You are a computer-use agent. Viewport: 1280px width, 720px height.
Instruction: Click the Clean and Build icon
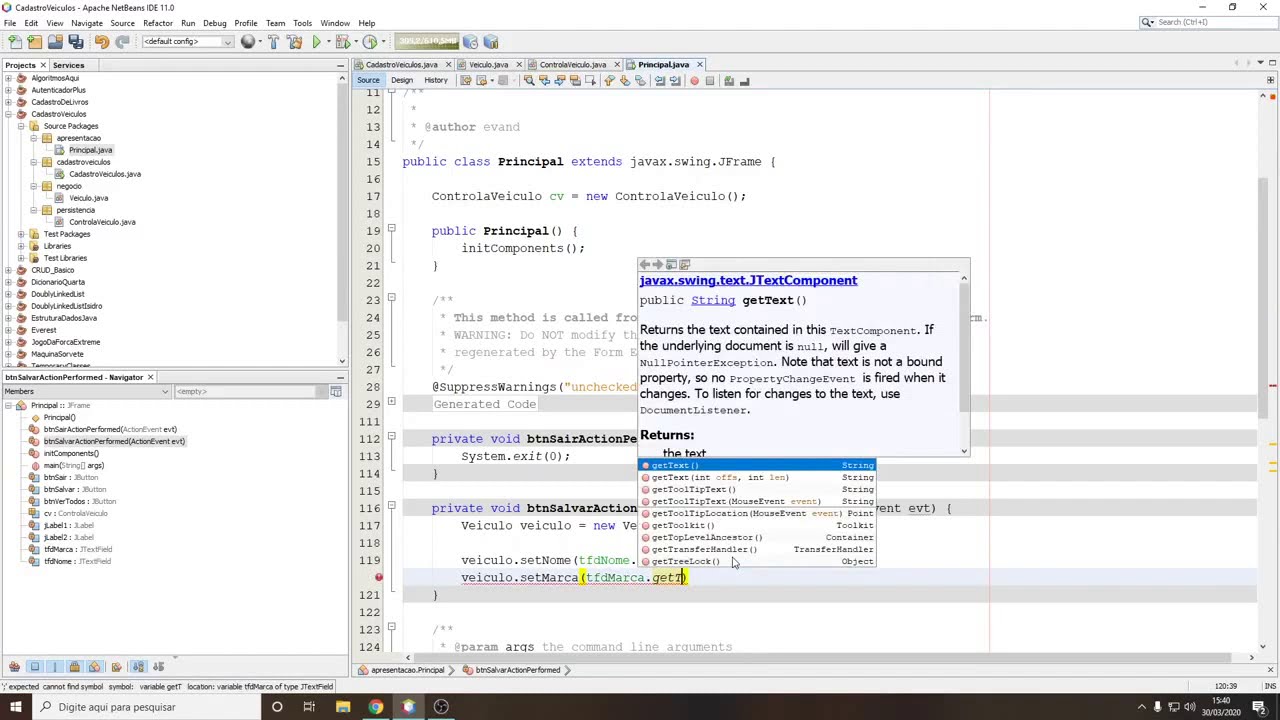[x=294, y=42]
